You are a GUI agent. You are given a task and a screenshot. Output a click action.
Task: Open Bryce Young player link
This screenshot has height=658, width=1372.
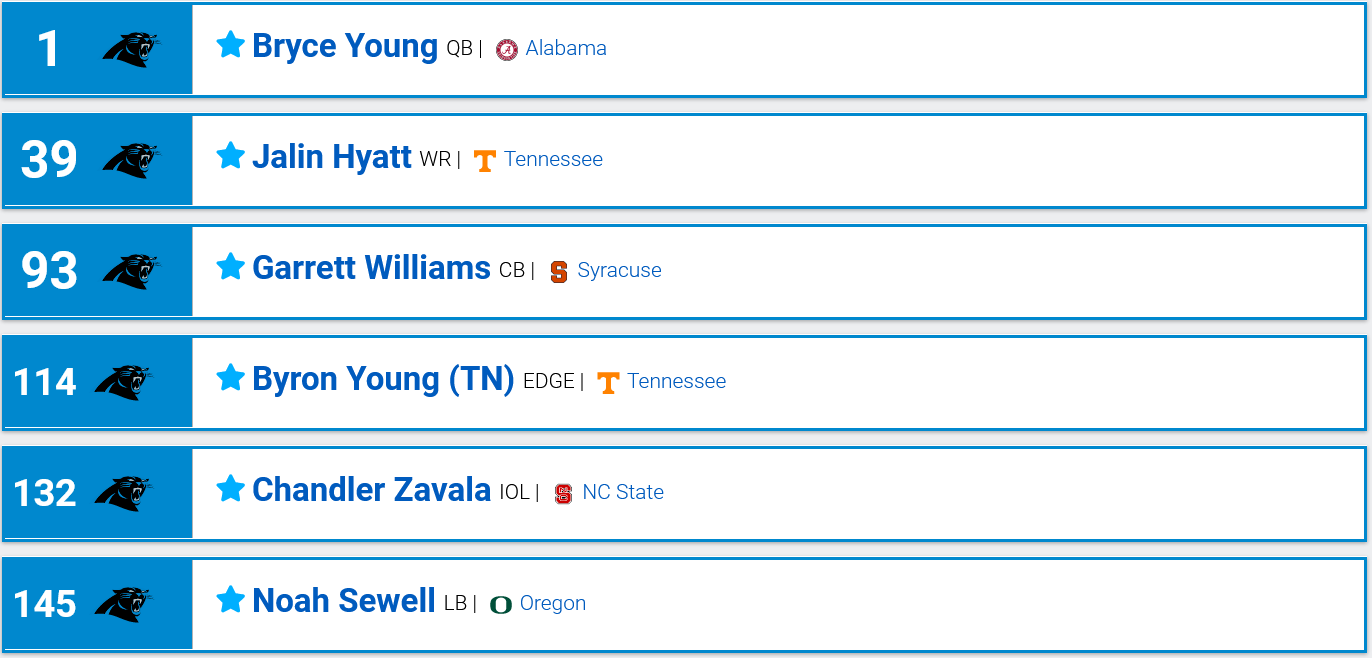click(345, 46)
